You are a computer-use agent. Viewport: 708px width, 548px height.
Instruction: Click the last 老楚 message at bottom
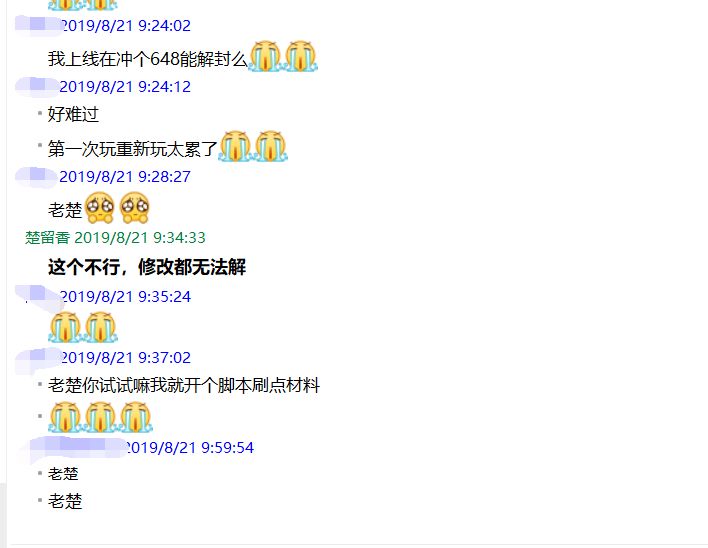(x=65, y=501)
